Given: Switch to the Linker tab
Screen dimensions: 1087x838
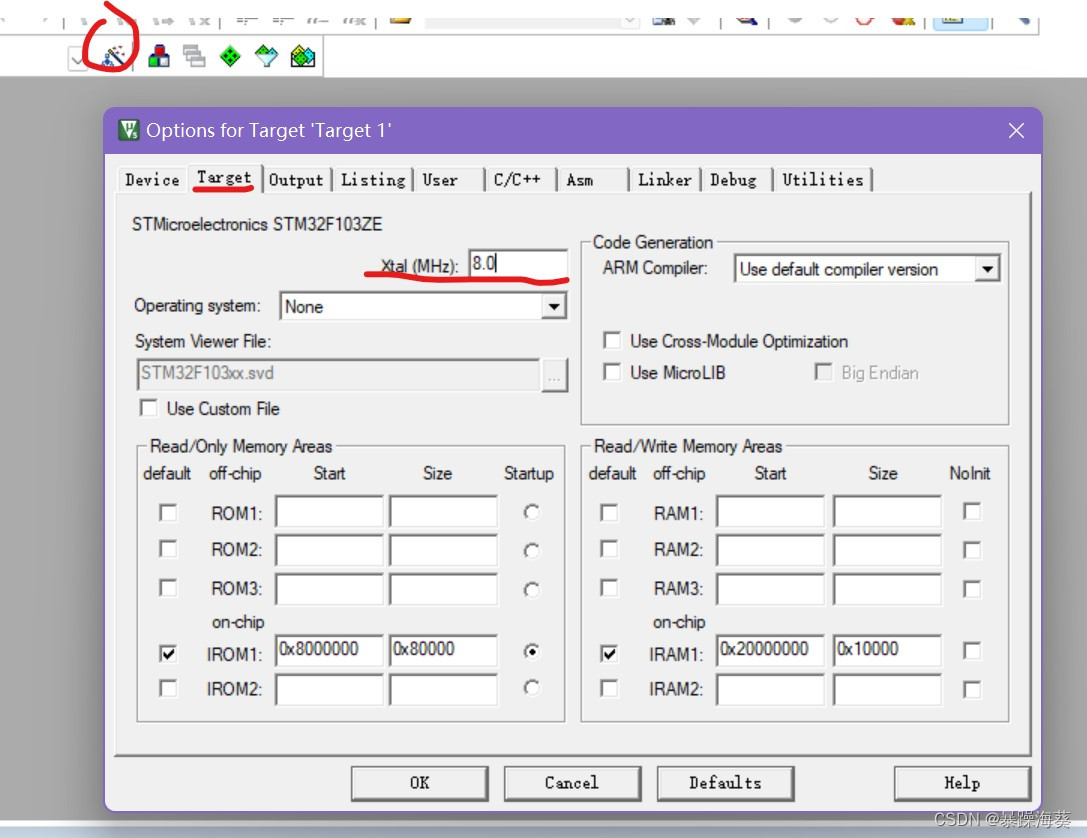Looking at the screenshot, I should pos(665,180).
